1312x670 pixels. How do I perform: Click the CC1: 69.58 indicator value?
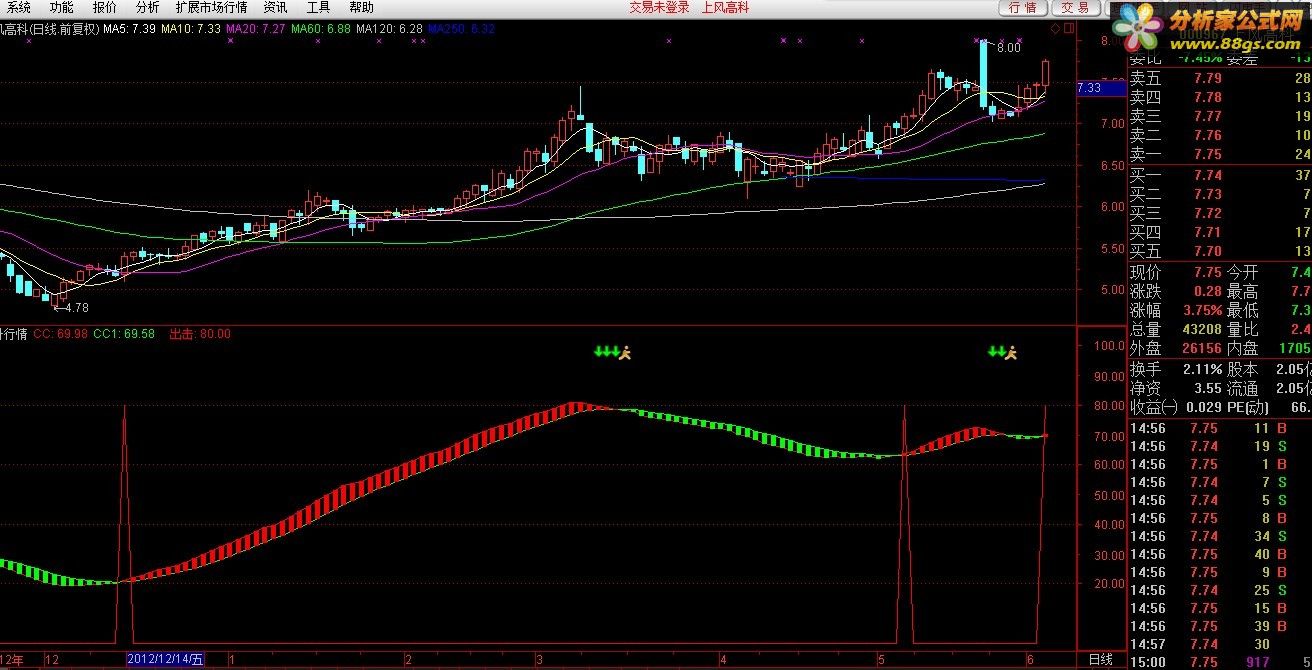pyautogui.click(x=124, y=334)
